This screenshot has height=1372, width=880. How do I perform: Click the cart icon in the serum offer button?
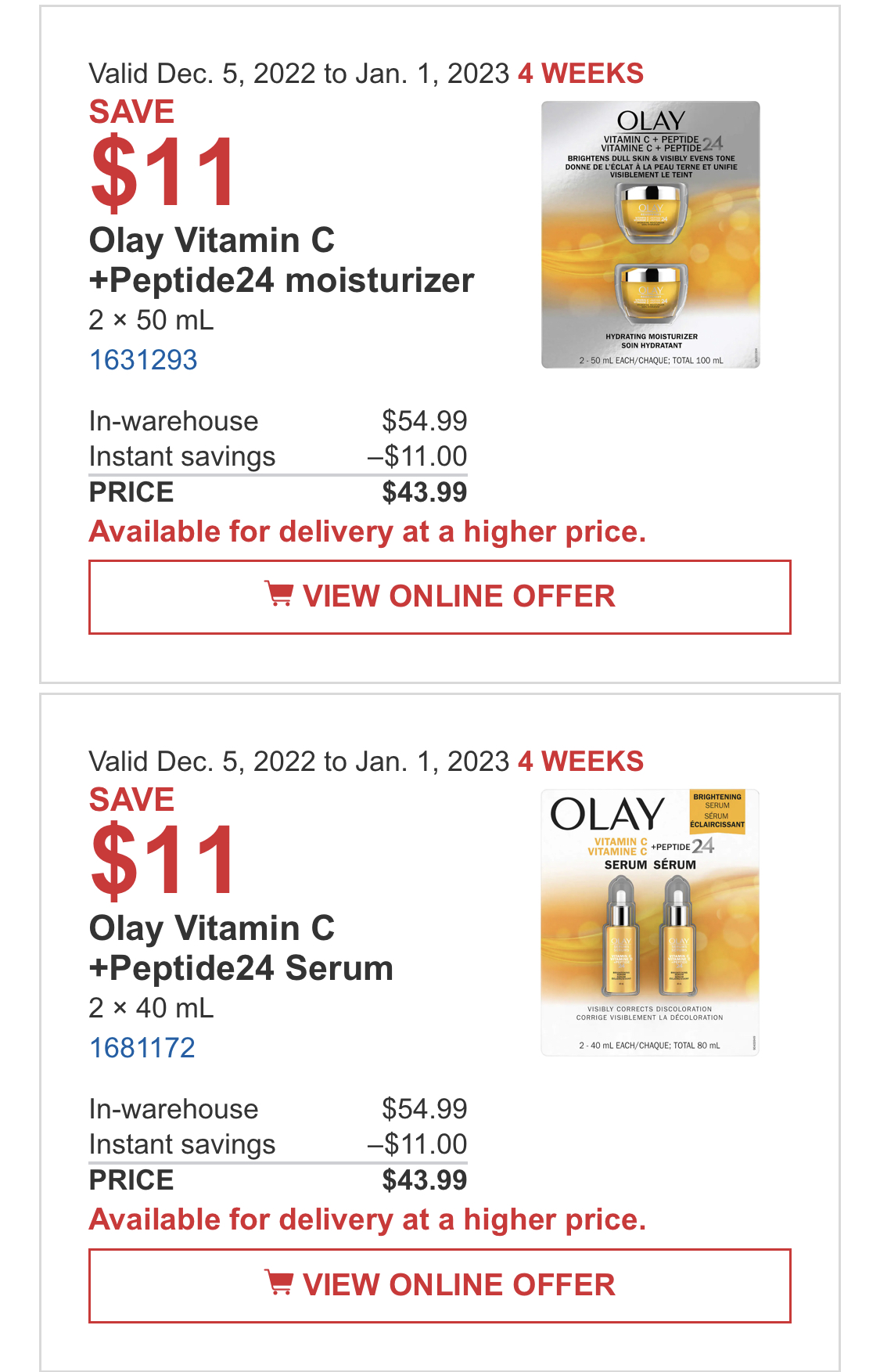(278, 1282)
